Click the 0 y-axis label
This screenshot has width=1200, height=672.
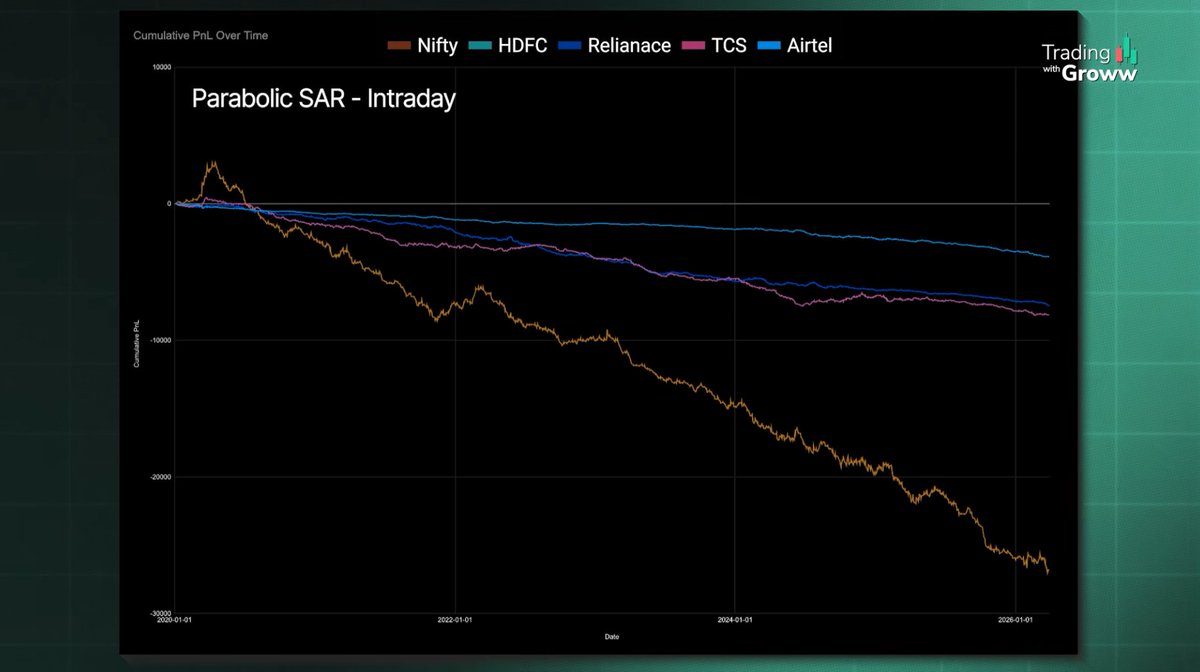click(x=168, y=203)
